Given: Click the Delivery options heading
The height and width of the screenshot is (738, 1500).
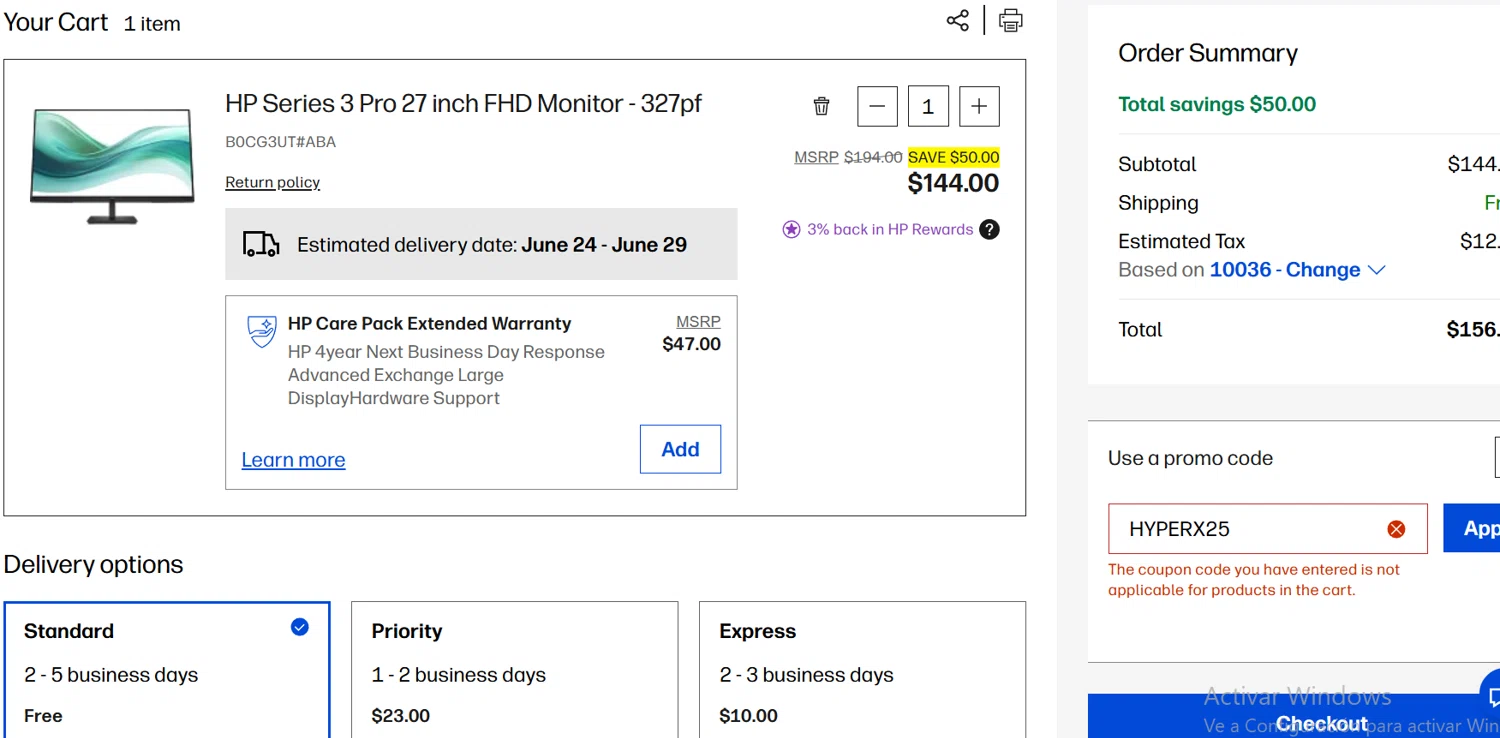Looking at the screenshot, I should pos(94,564).
